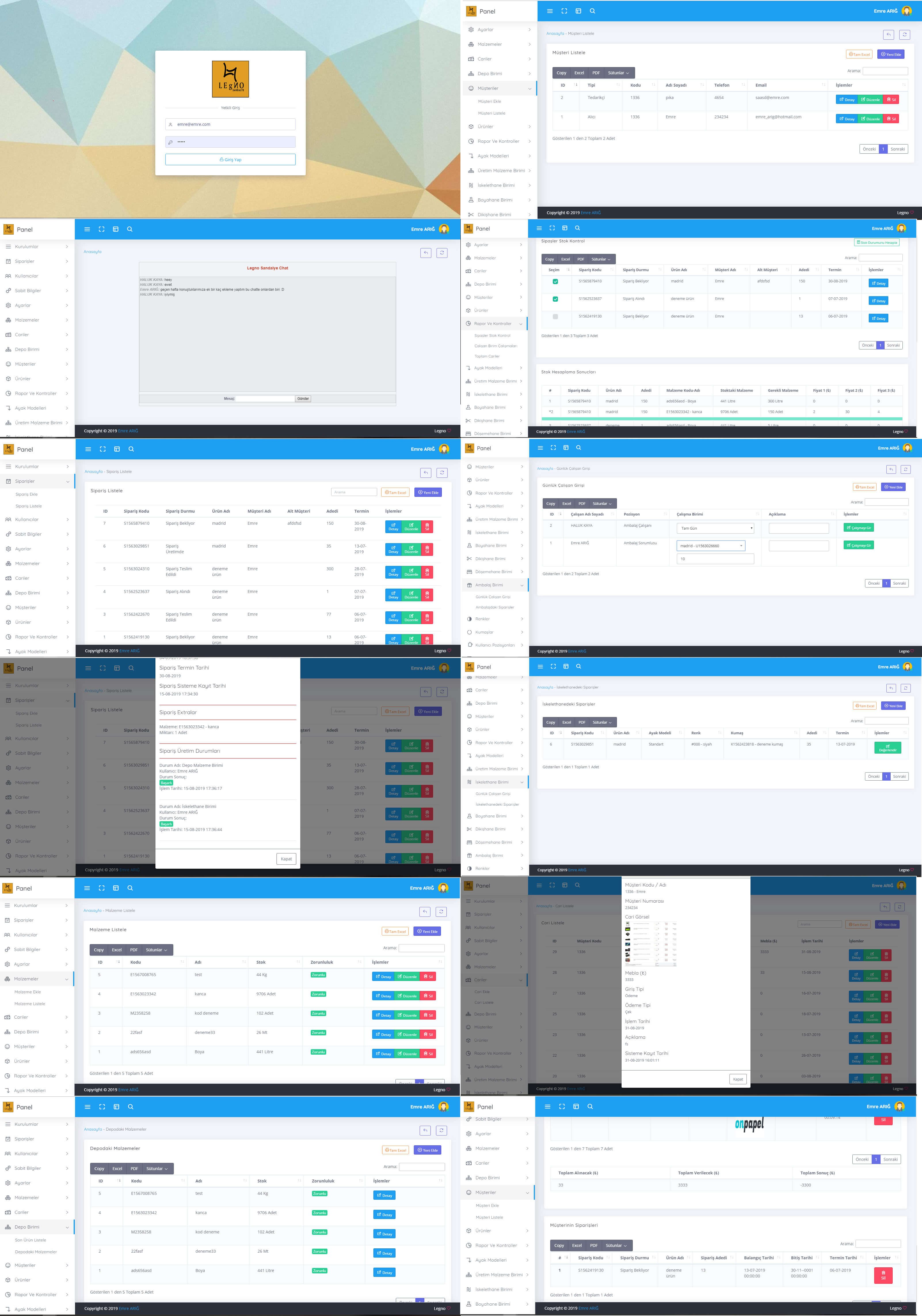Open Son Ürün Listele in the sidebar

[31, 1240]
